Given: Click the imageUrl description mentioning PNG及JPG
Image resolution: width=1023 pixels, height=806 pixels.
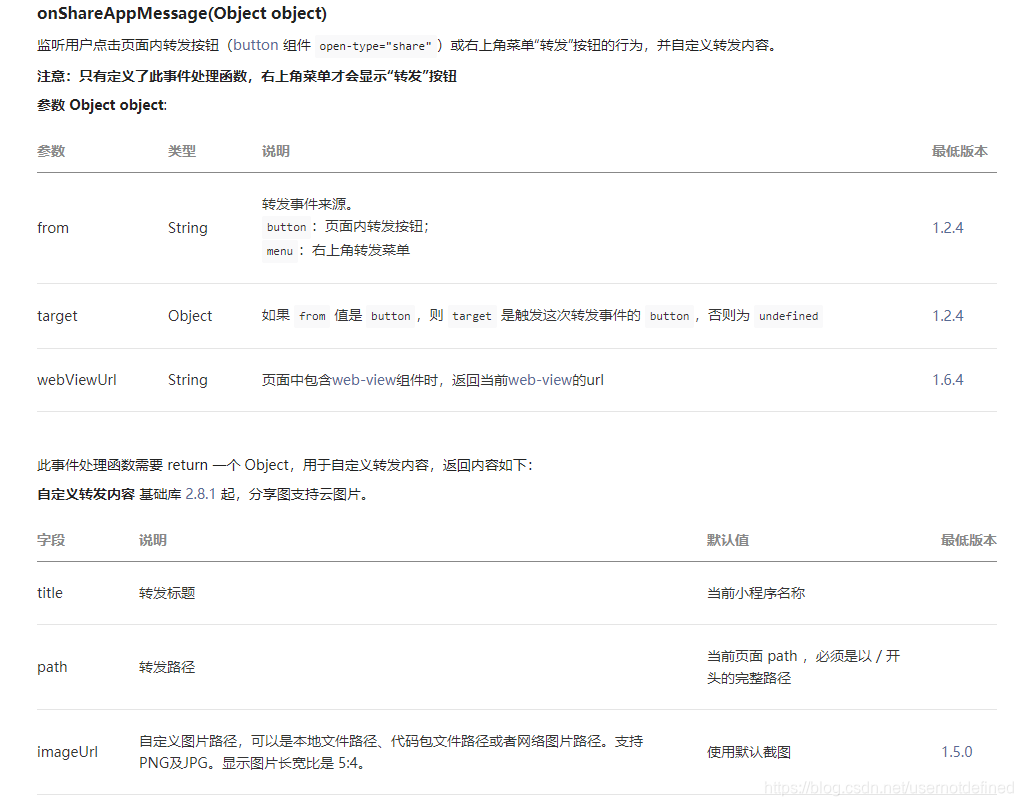Looking at the screenshot, I should (391, 752).
